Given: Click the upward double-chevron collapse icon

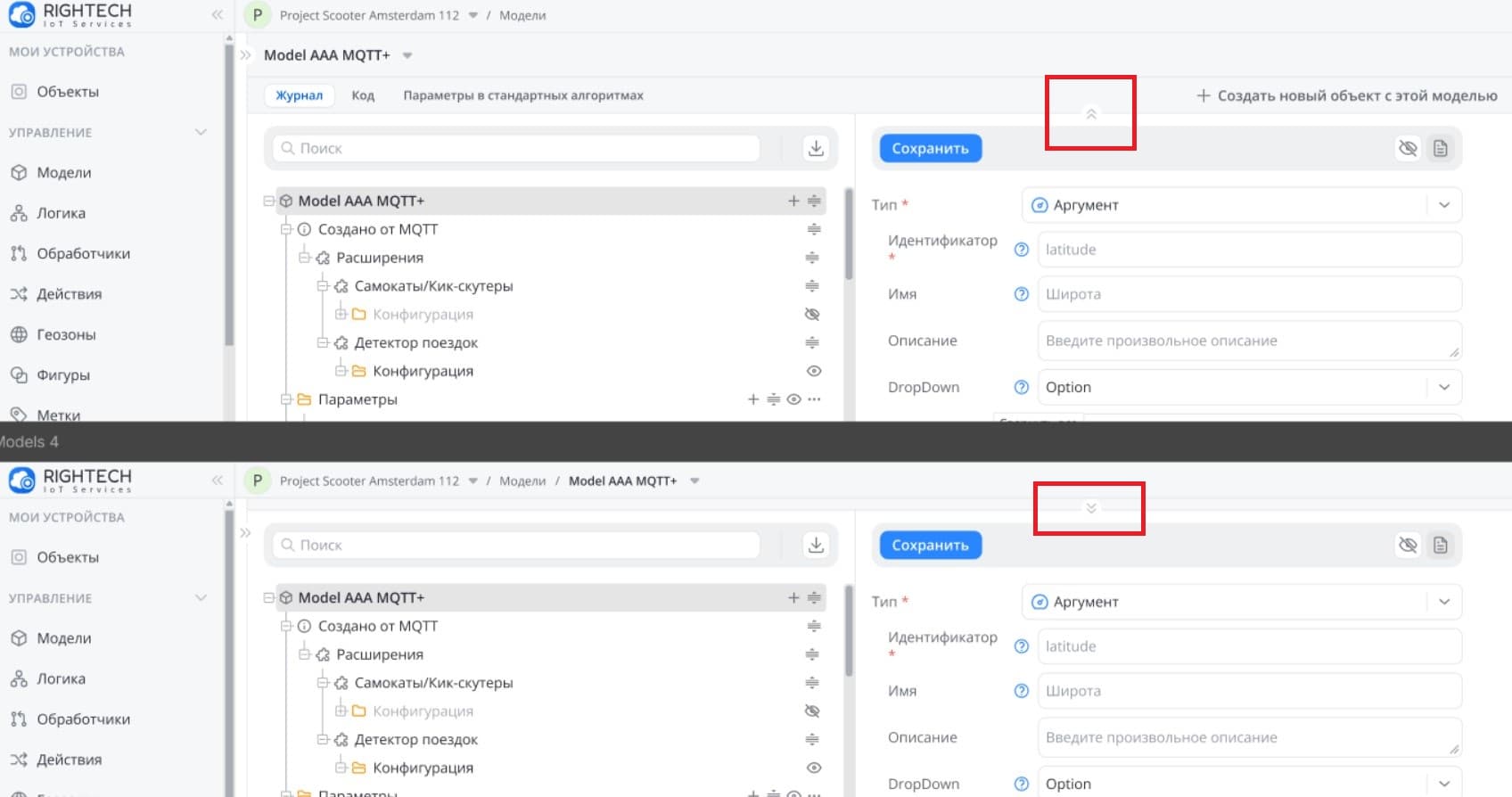Looking at the screenshot, I should pos(1090,114).
